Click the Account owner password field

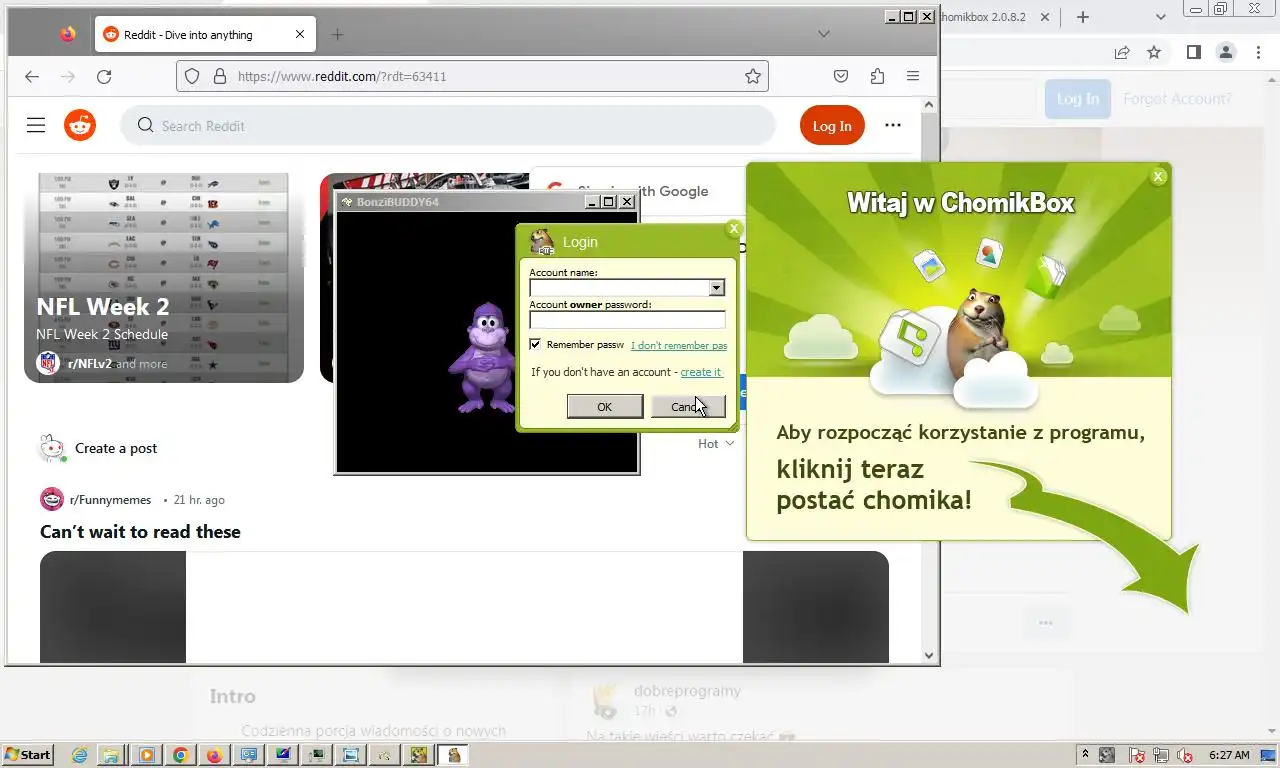[627, 320]
